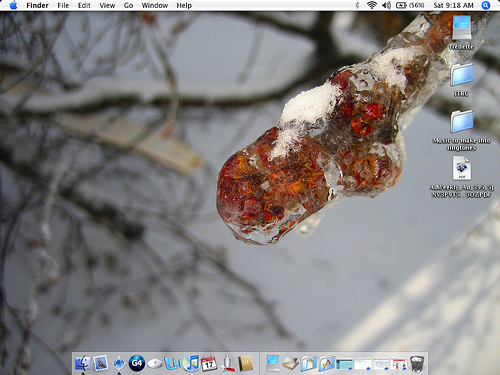Select the Weekly Ad PDF file icon

pyautogui.click(x=462, y=168)
